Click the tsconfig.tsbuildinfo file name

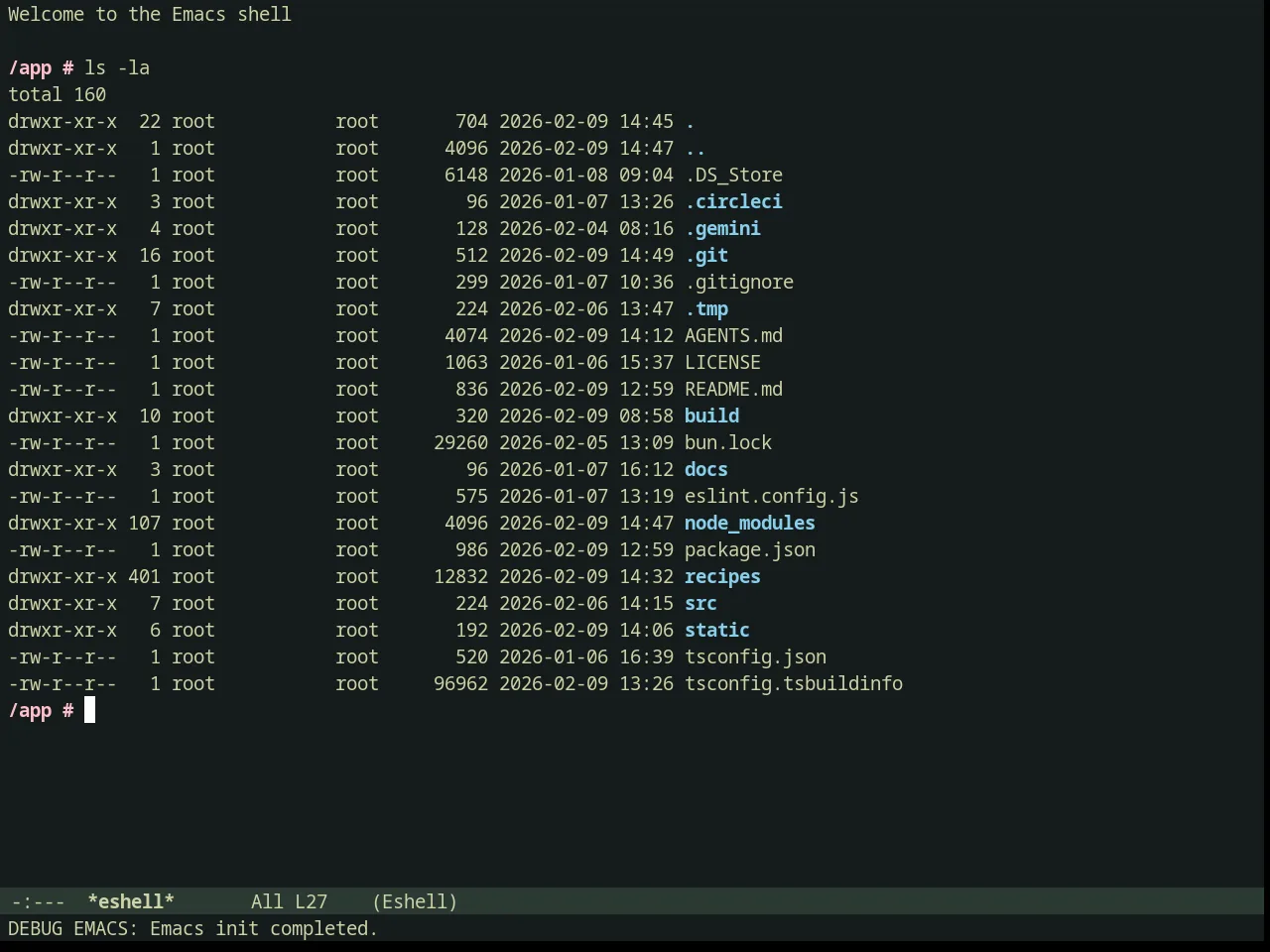pyautogui.click(x=794, y=683)
